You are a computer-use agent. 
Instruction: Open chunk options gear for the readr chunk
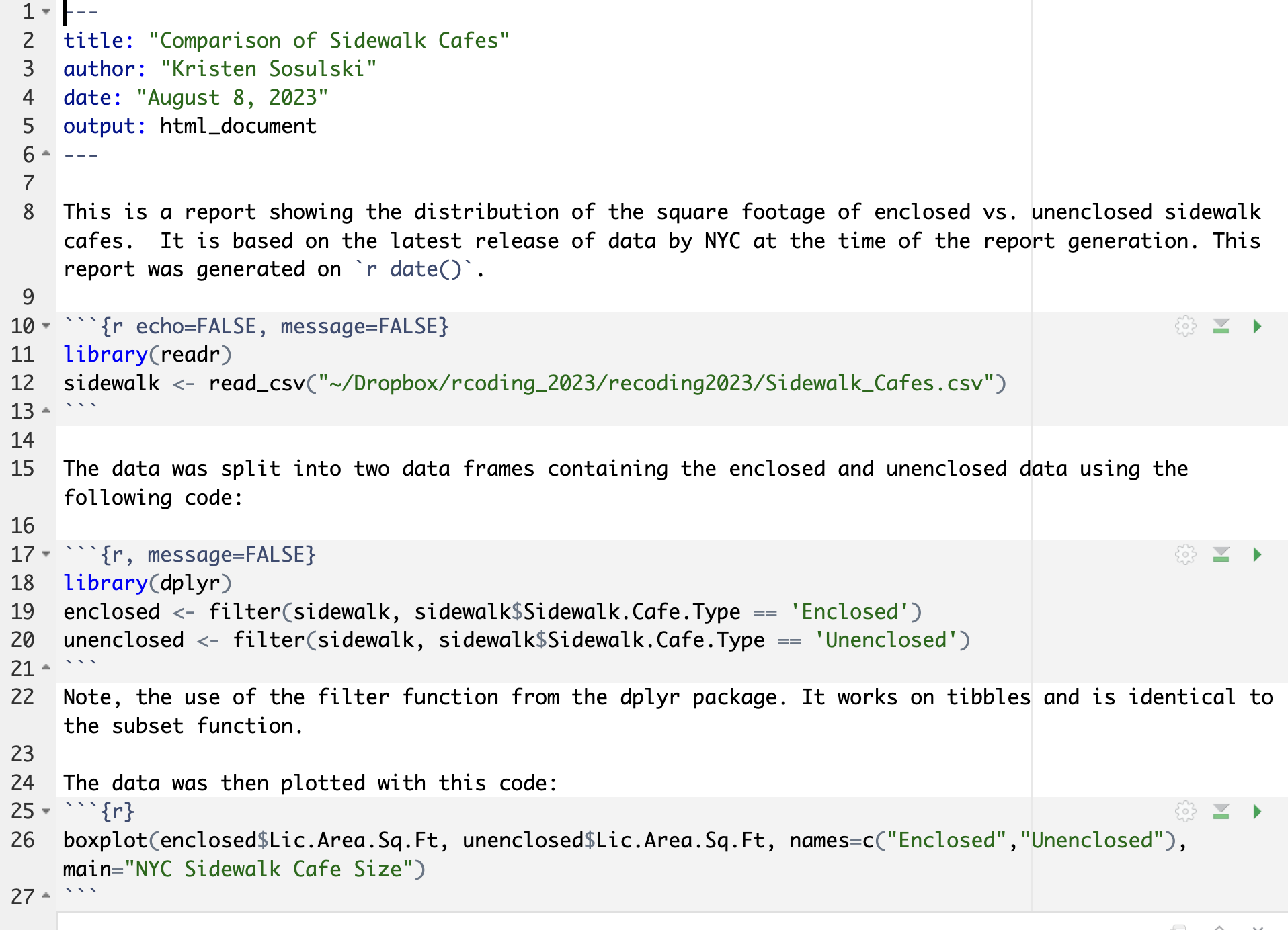pos(1186,327)
